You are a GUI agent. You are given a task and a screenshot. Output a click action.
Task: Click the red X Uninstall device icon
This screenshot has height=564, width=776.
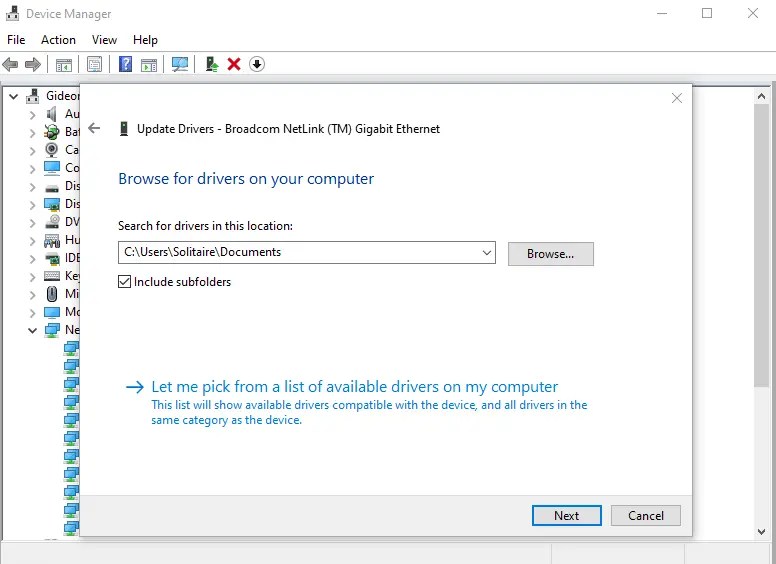tap(234, 64)
